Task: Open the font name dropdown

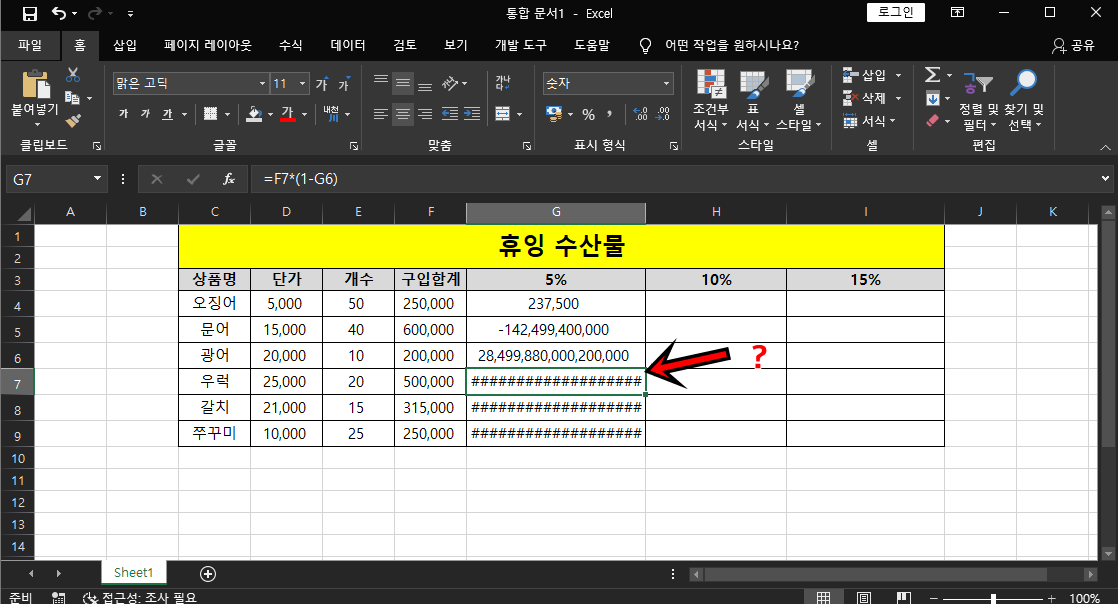Action: click(262, 84)
